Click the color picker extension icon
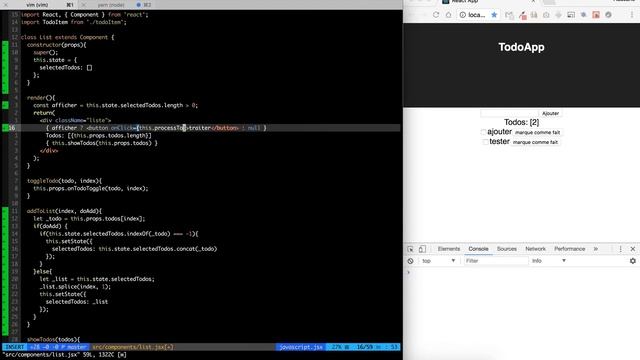This screenshot has width=640, height=360. pyautogui.click(x=522, y=15)
